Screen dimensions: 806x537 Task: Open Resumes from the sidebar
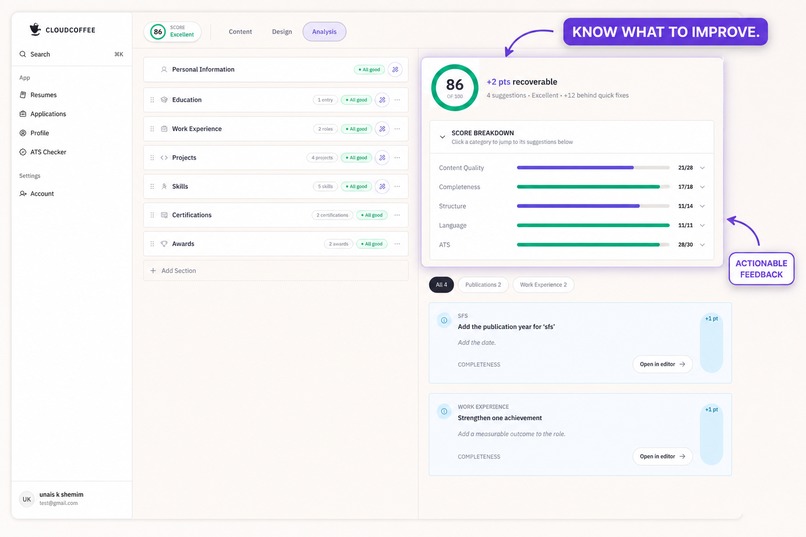[x=43, y=95]
